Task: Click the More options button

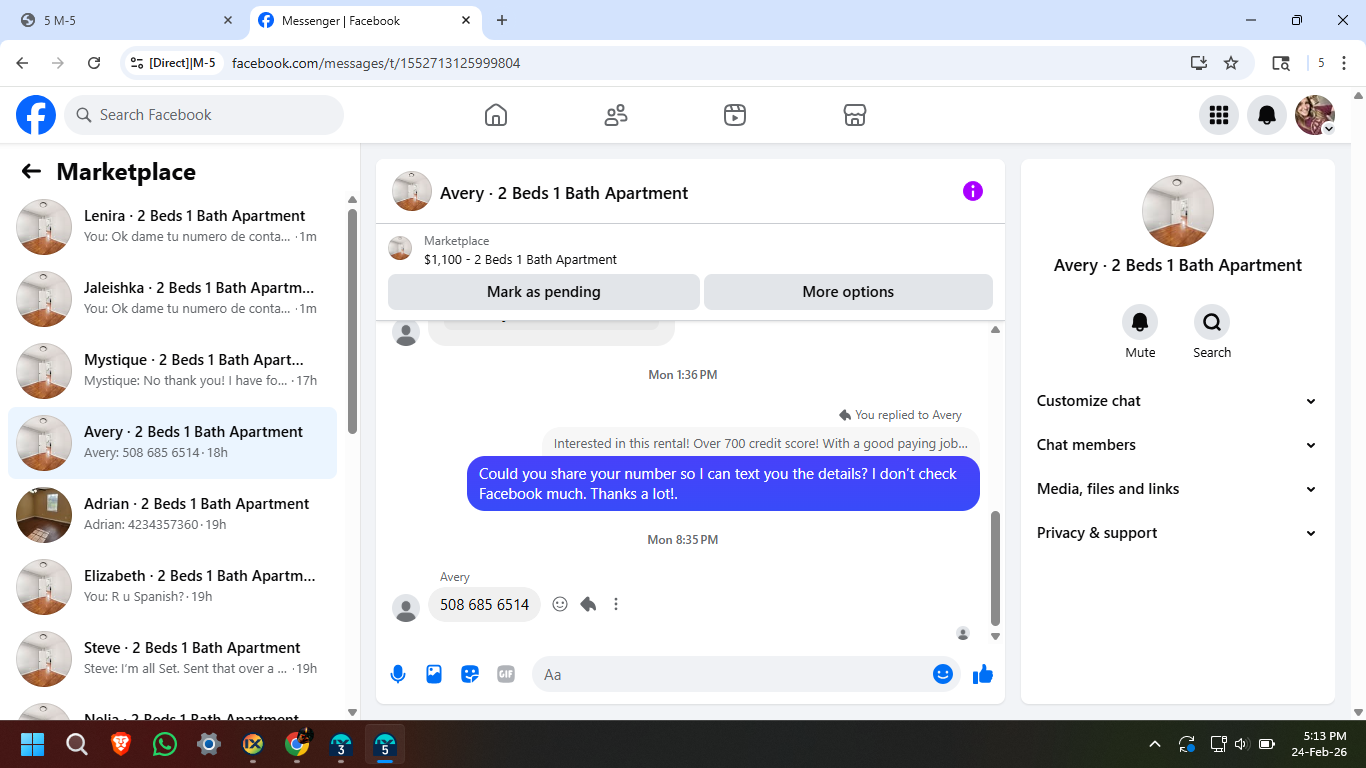Action: [848, 292]
